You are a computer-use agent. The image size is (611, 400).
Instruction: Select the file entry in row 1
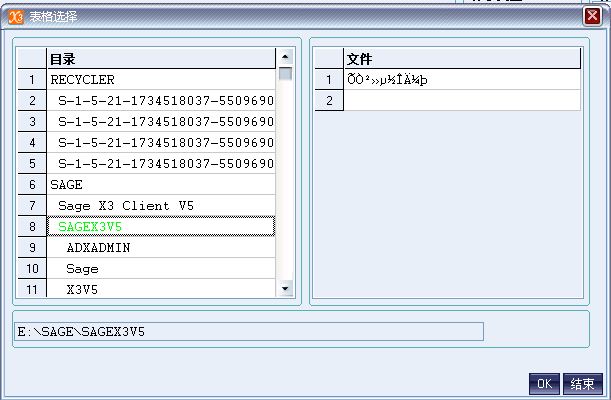[461, 80]
